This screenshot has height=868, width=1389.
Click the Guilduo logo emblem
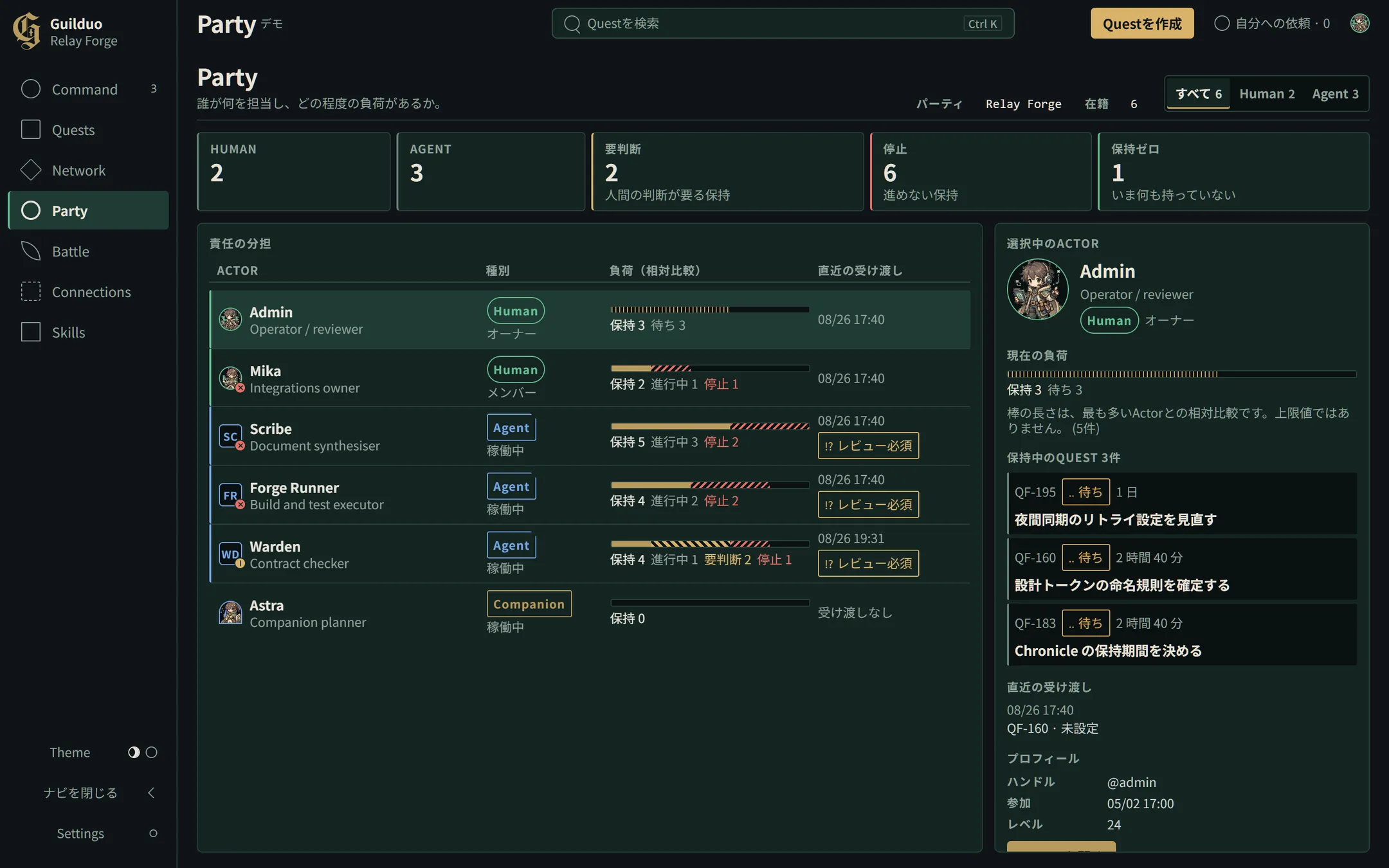pyautogui.click(x=27, y=31)
